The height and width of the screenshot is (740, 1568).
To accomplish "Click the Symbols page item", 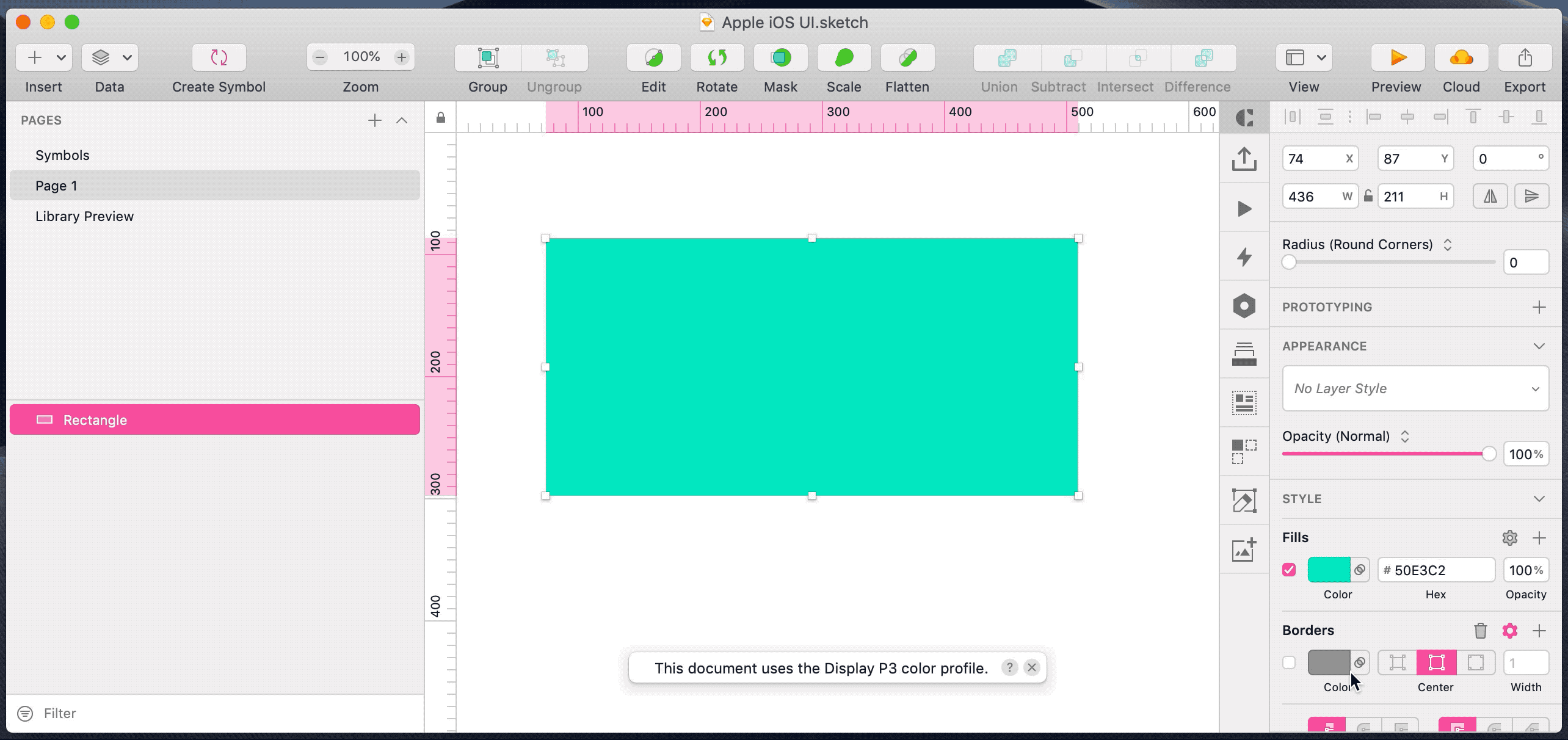I will tap(62, 154).
